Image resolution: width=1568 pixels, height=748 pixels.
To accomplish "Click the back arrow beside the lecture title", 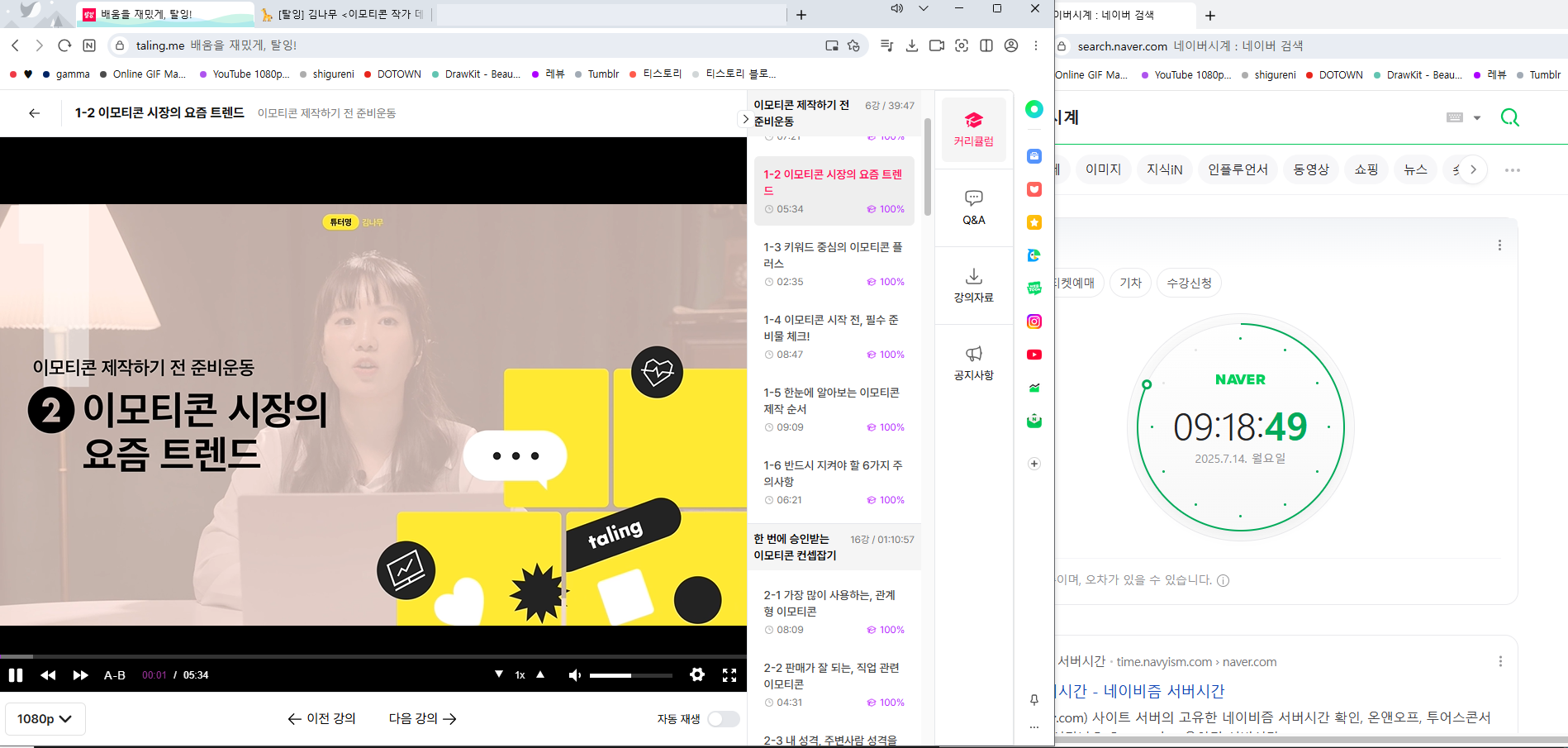I will point(34,113).
